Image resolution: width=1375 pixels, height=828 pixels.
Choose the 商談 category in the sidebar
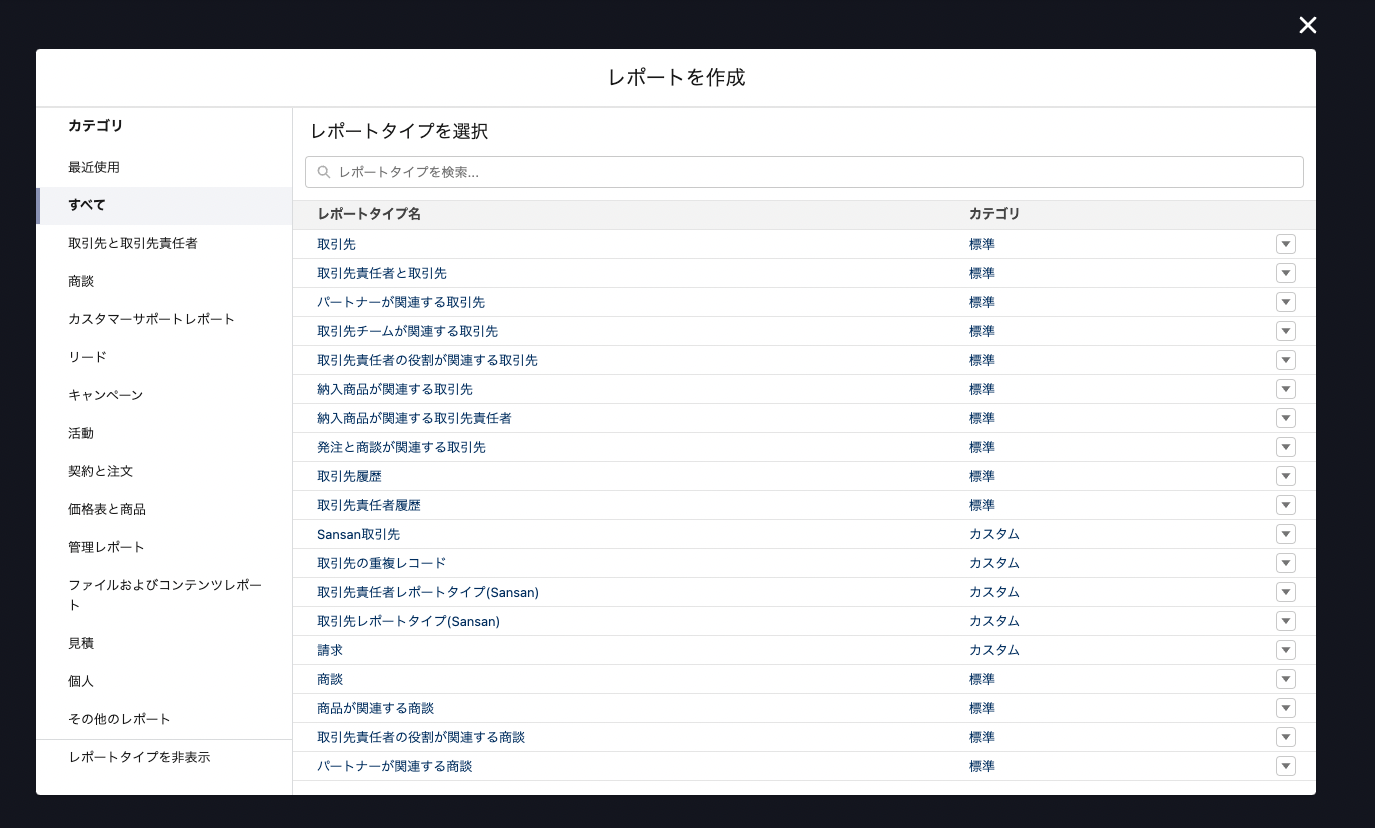click(164, 281)
